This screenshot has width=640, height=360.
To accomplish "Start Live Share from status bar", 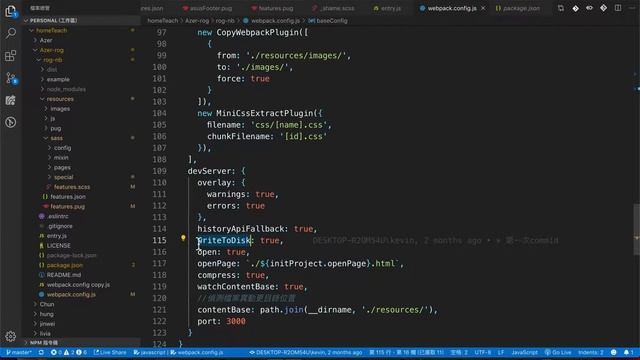I will (x=110, y=352).
